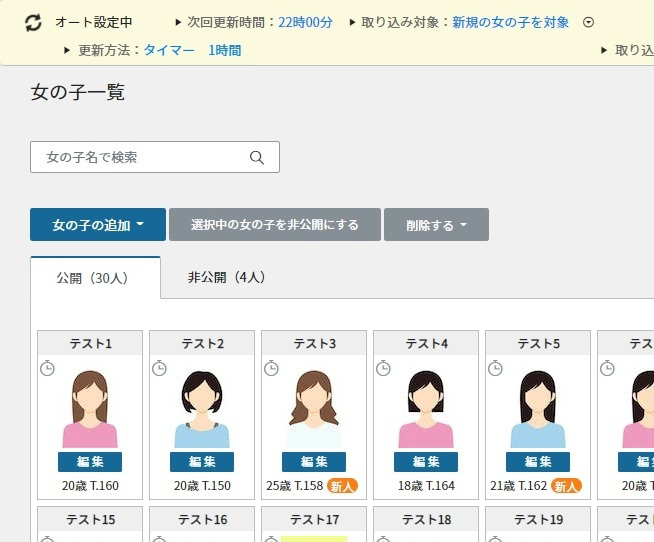654x542 pixels.
Task: Click the 新人 badge on テスト3
Action: pyautogui.click(x=343, y=486)
